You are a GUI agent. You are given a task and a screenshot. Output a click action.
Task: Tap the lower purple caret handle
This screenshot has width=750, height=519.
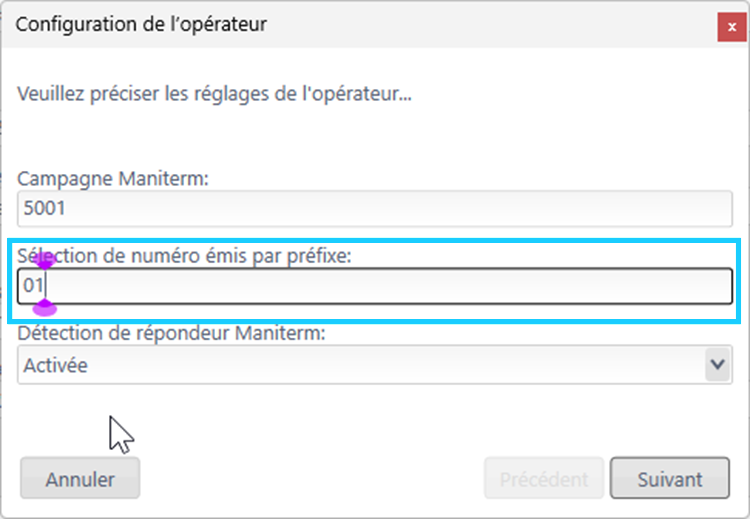click(44, 308)
